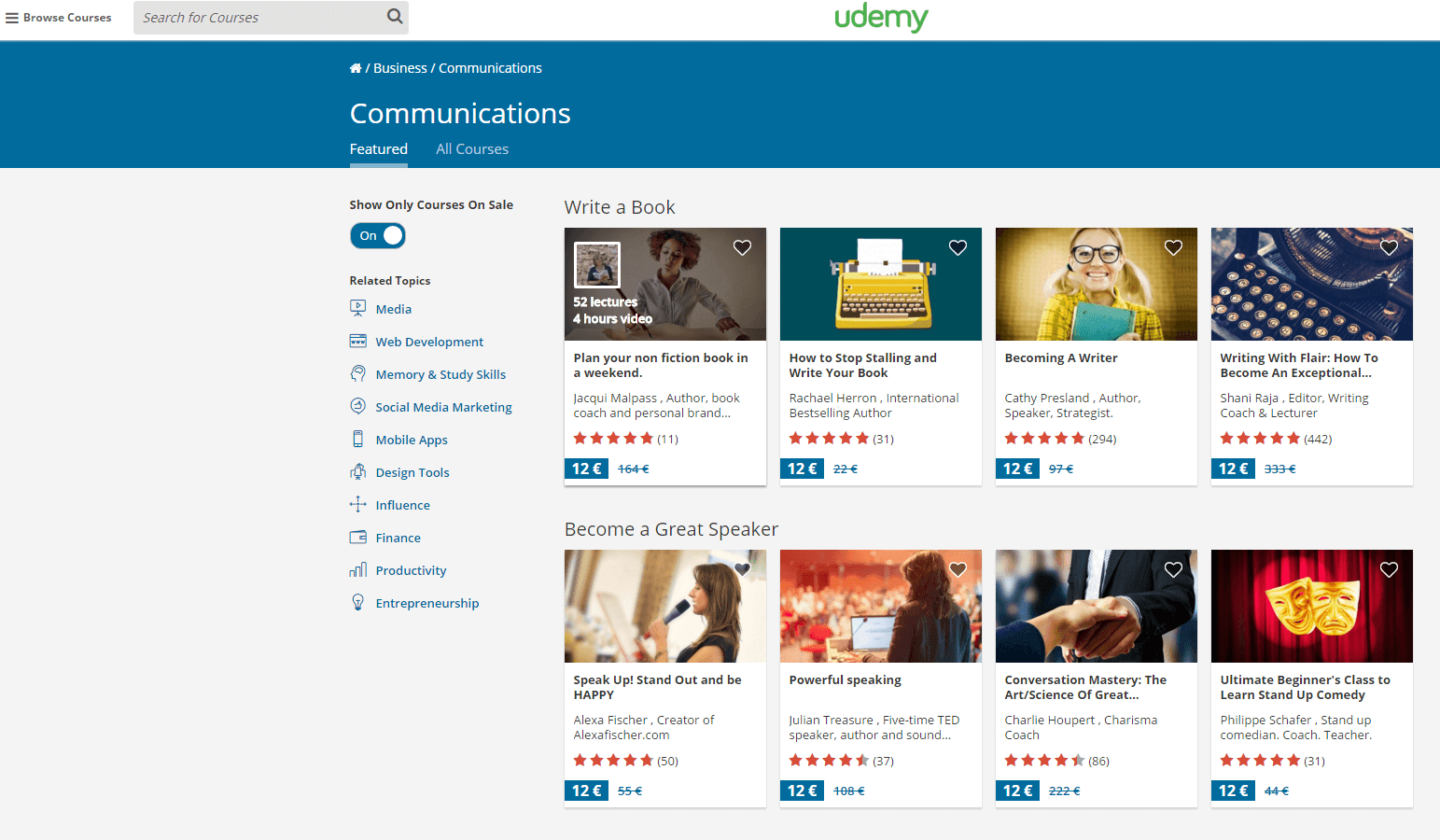Click the Productivity bar-chart icon
The image size is (1440, 840).
point(359,569)
